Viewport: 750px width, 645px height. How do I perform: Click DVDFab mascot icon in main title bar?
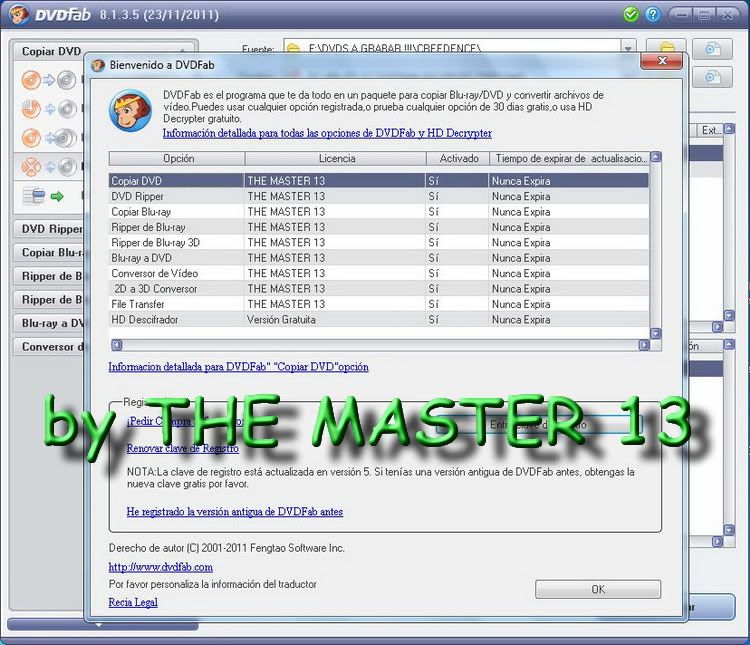pos(19,14)
